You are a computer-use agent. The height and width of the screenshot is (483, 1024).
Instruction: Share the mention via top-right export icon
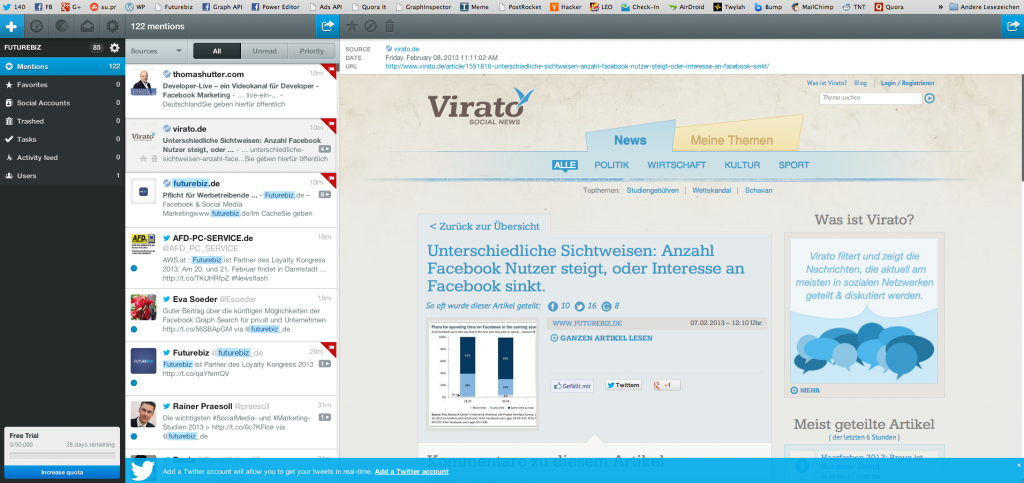point(1013,26)
